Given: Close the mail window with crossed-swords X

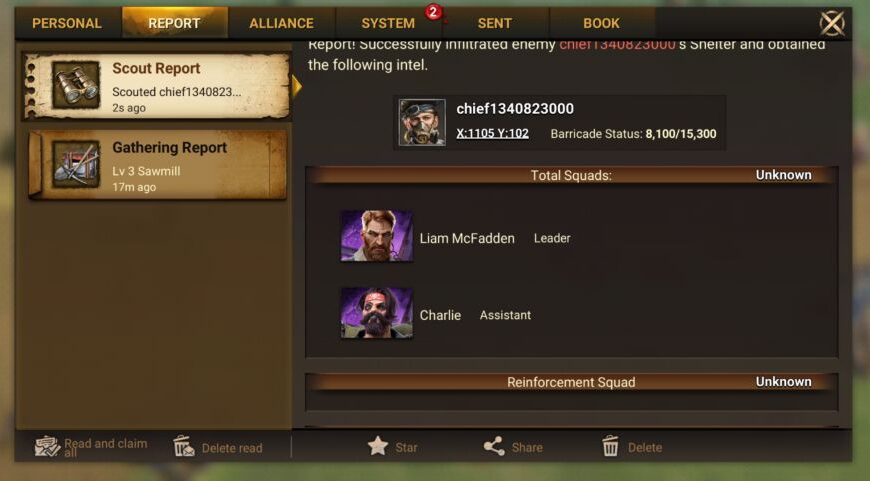Looking at the screenshot, I should (x=832, y=23).
